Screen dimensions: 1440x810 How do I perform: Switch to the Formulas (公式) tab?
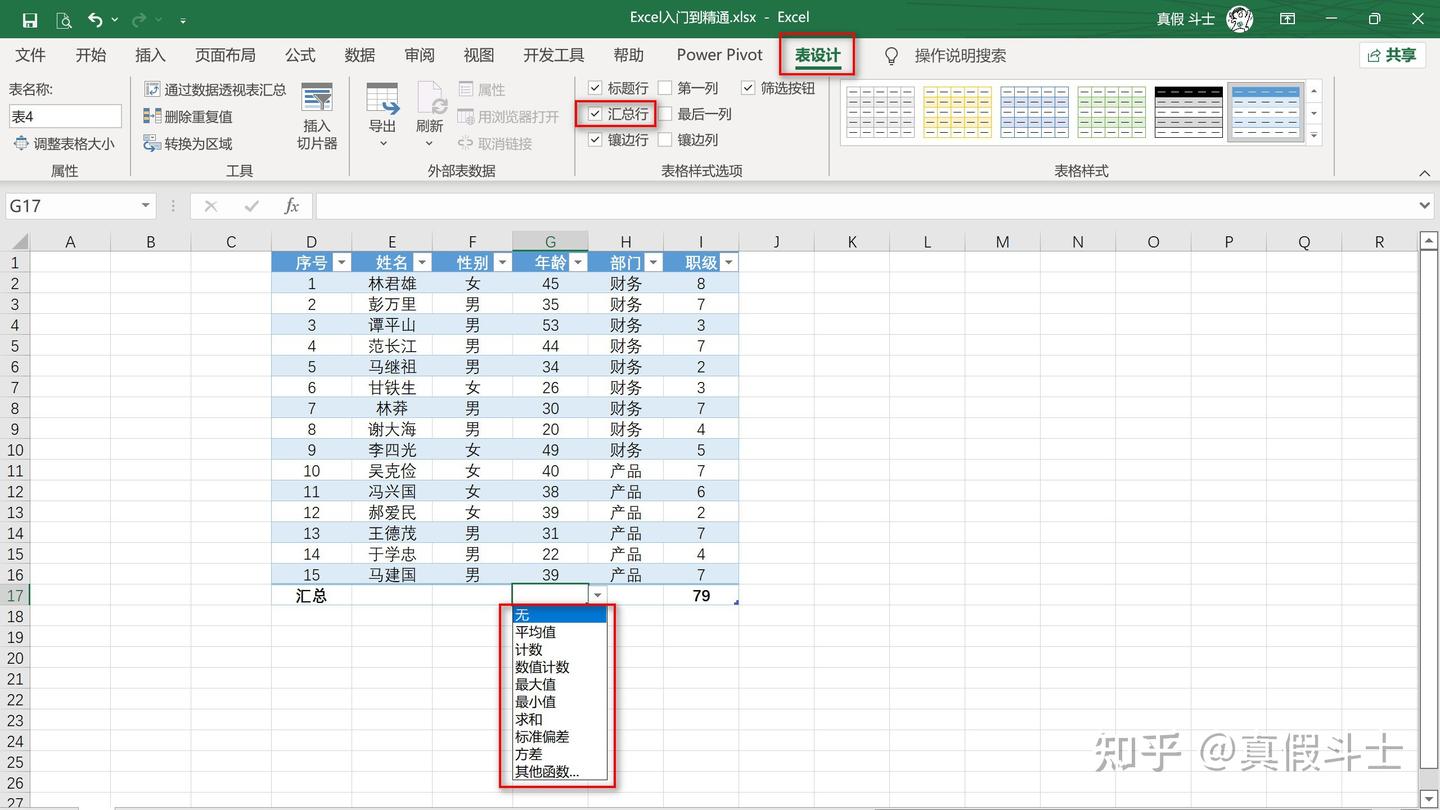pyautogui.click(x=300, y=55)
